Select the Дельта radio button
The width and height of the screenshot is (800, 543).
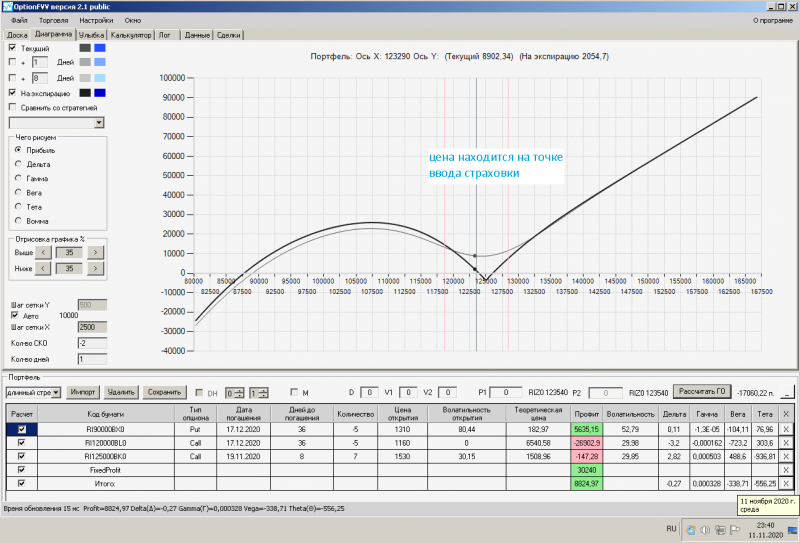(18, 164)
